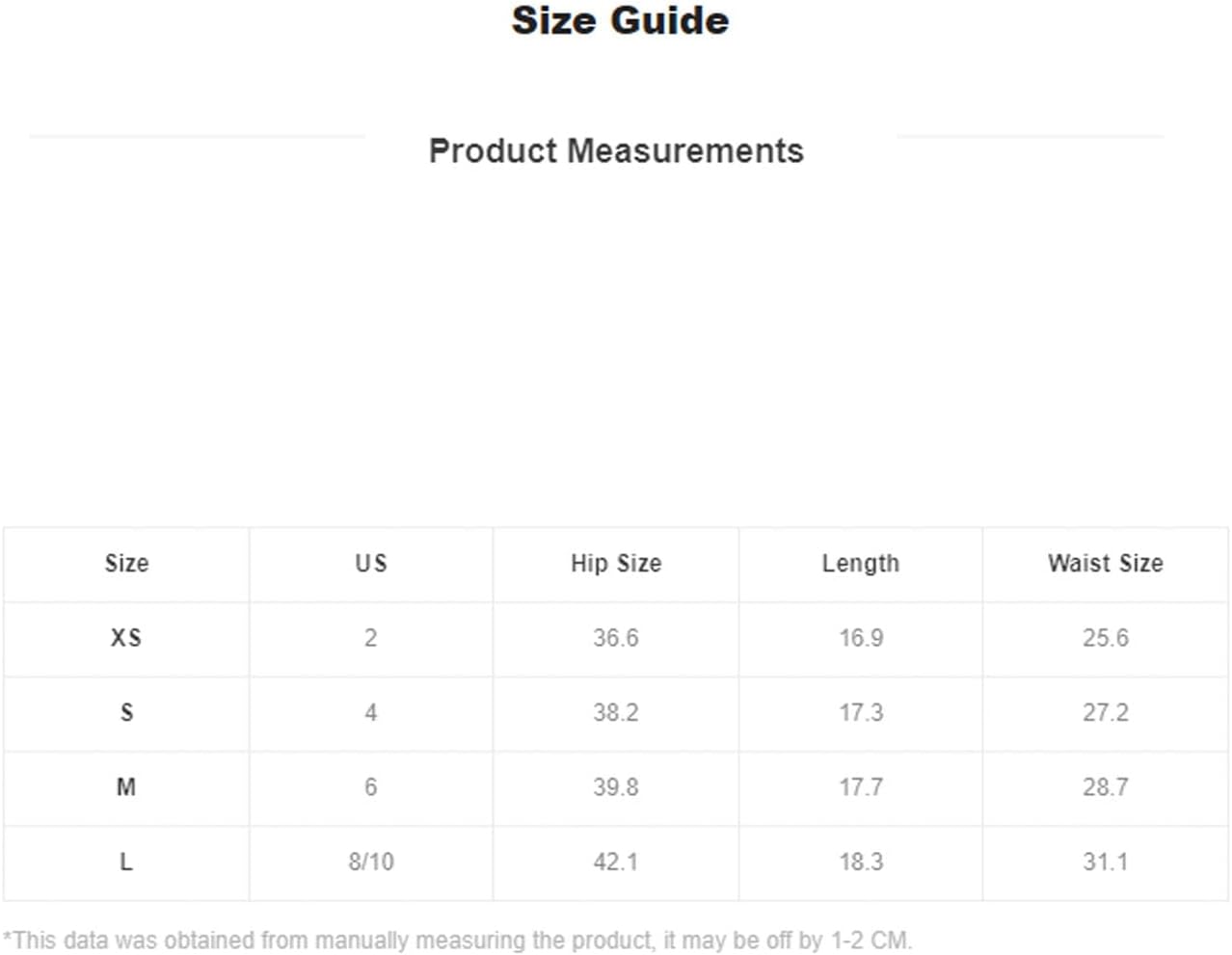Select the Size column header
Viewport: 1232px width, 955px height.
tap(126, 563)
